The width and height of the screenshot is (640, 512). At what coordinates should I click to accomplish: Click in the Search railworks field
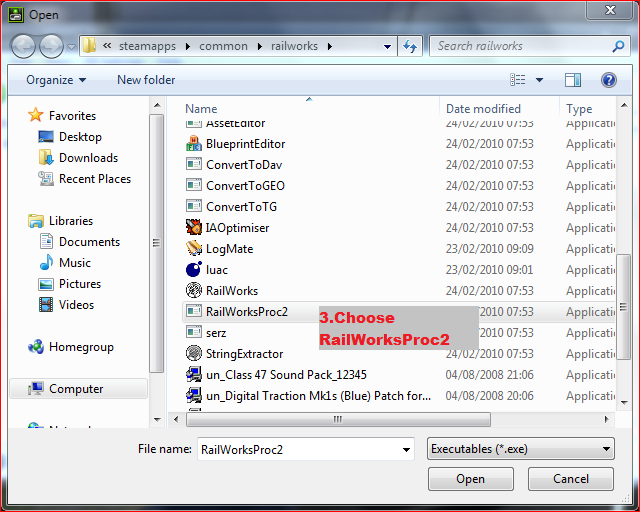[x=522, y=46]
